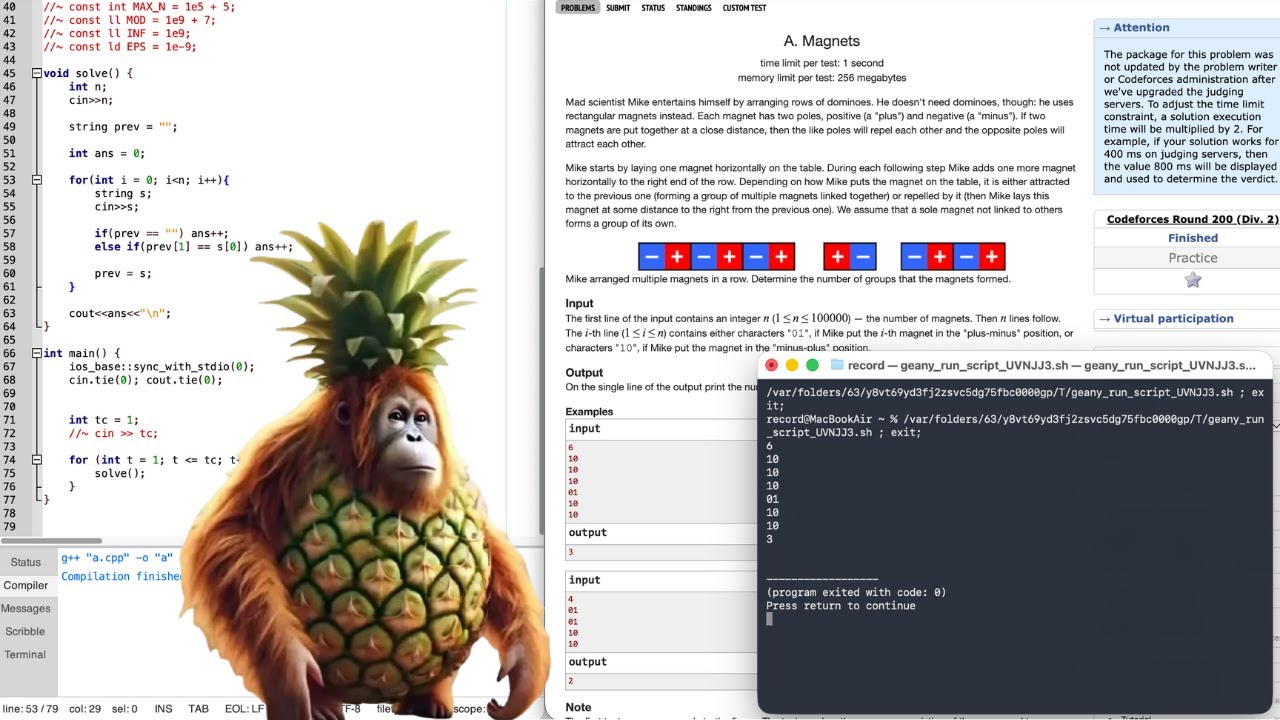This screenshot has width=1280, height=720.
Task: Click the TAB indicator in the status bar
Action: (199, 709)
